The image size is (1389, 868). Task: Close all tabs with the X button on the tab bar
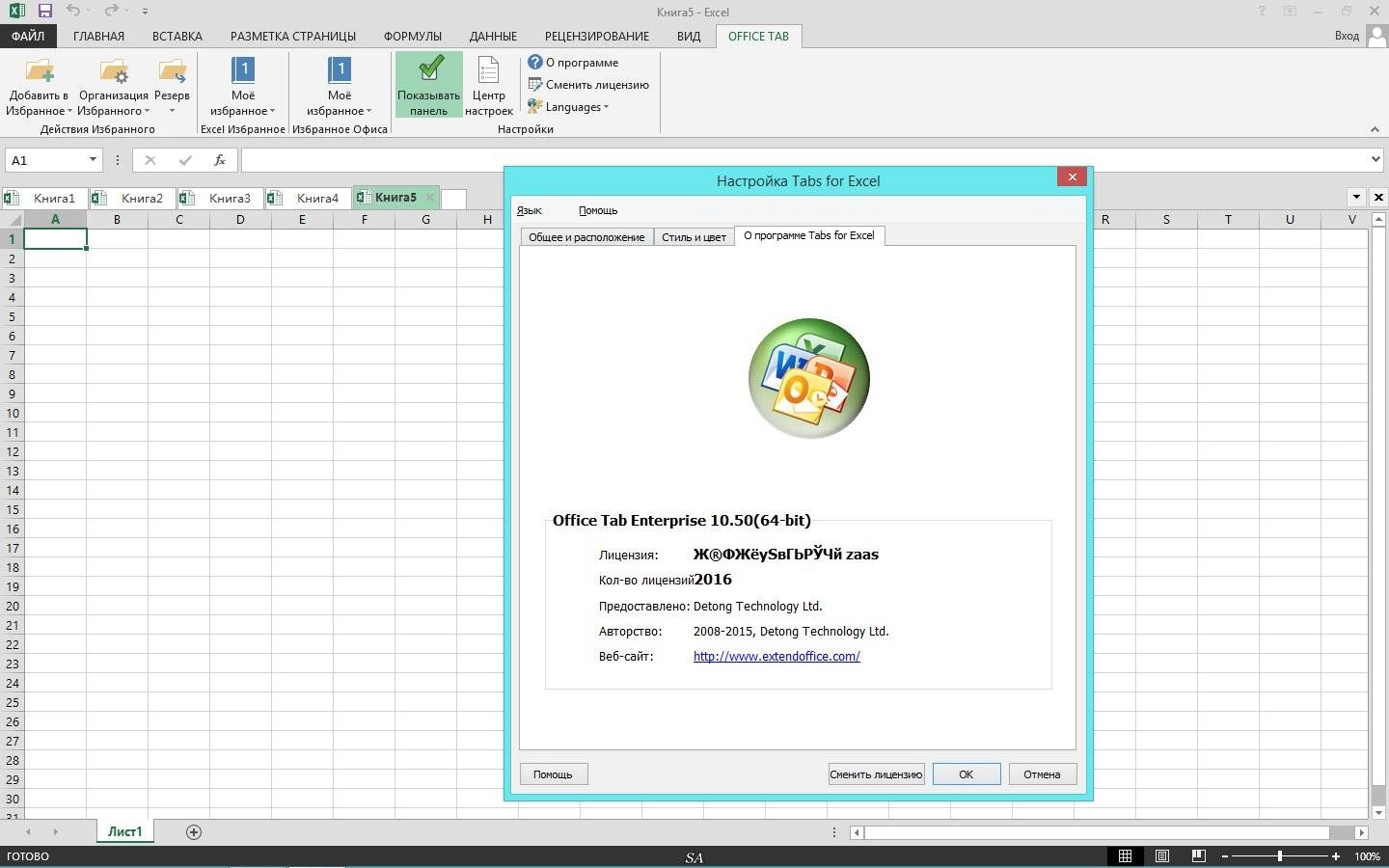point(1378,197)
